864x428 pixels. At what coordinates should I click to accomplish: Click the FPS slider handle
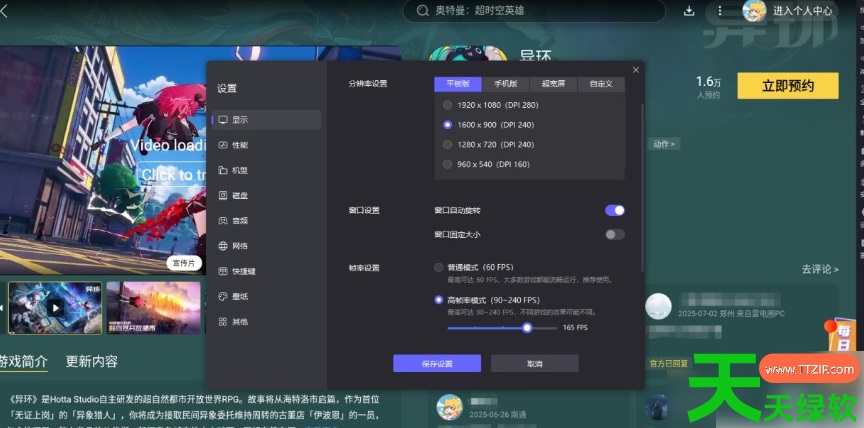[x=527, y=328]
